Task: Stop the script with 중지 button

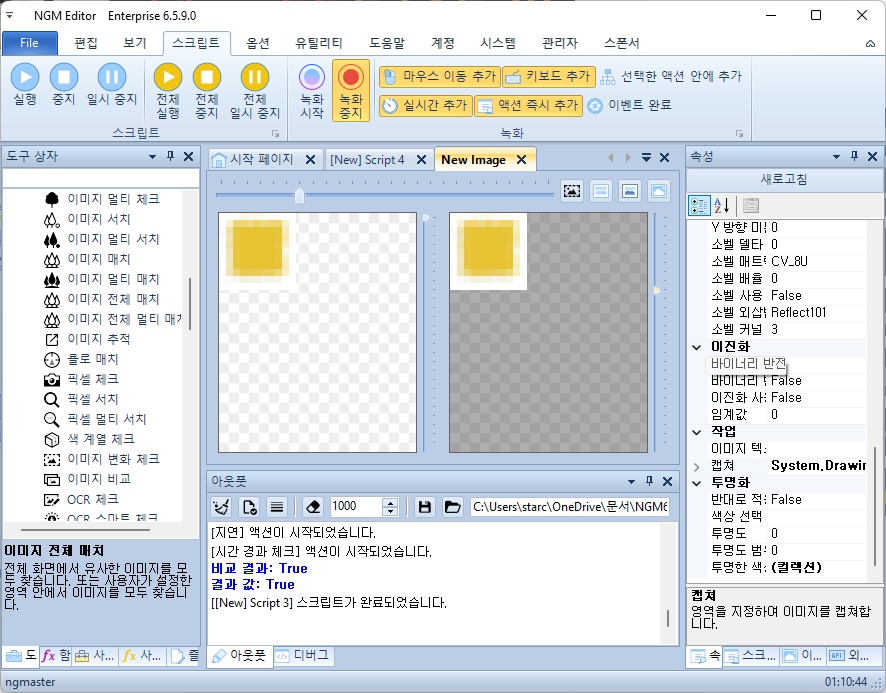Action: [x=64, y=85]
